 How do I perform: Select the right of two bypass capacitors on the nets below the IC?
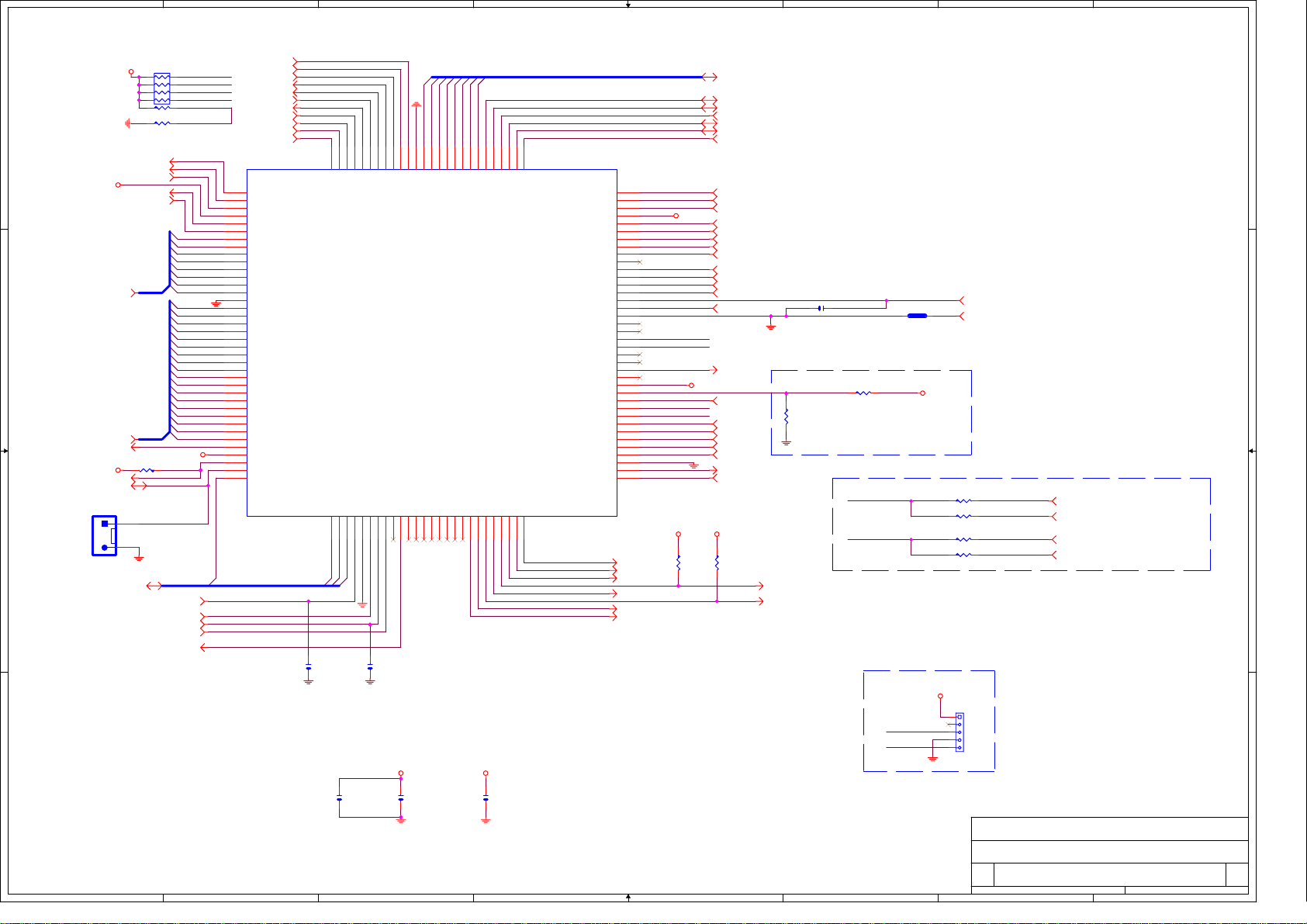click(x=370, y=667)
